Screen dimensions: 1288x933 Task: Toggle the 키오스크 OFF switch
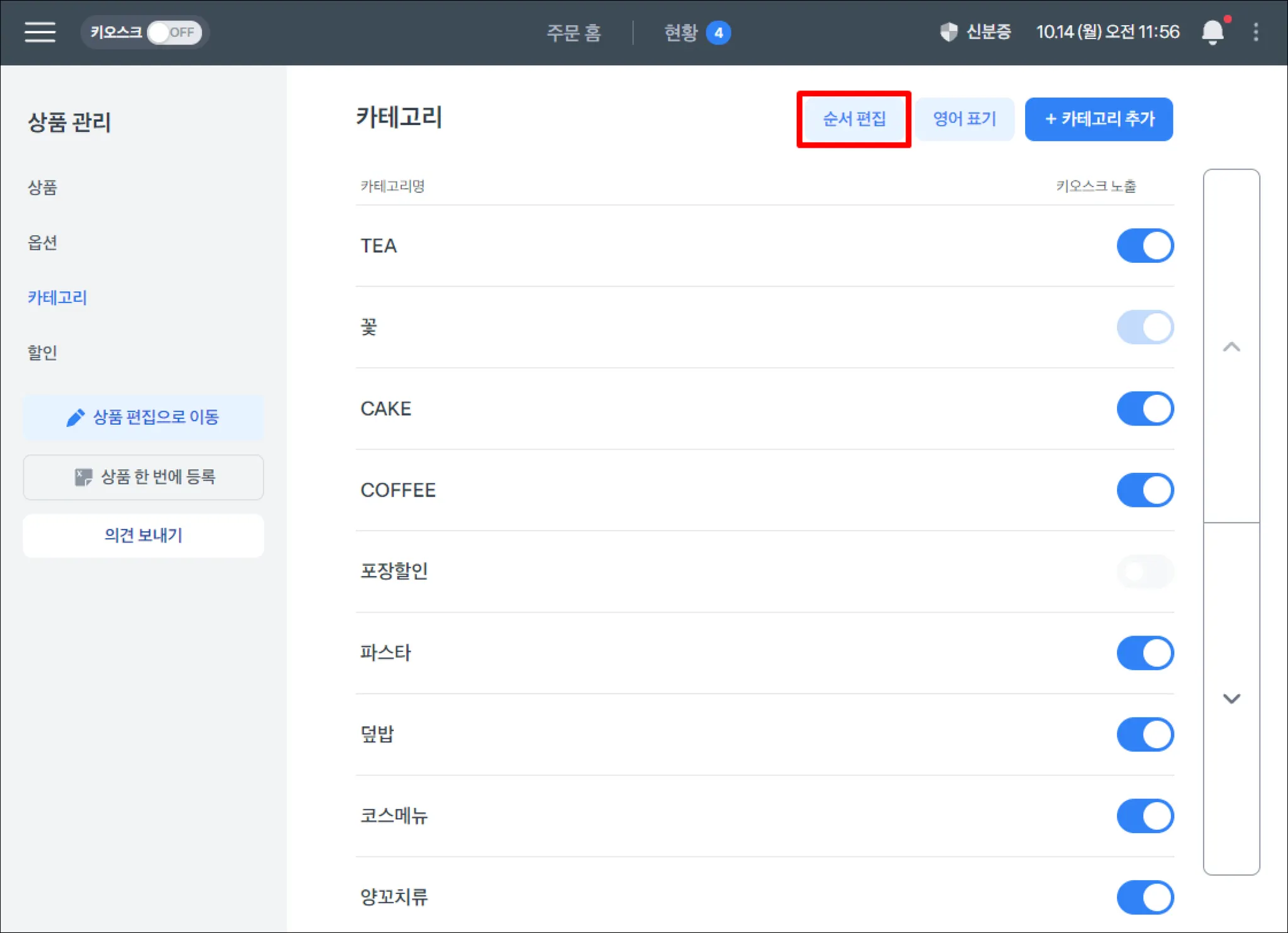point(174,32)
